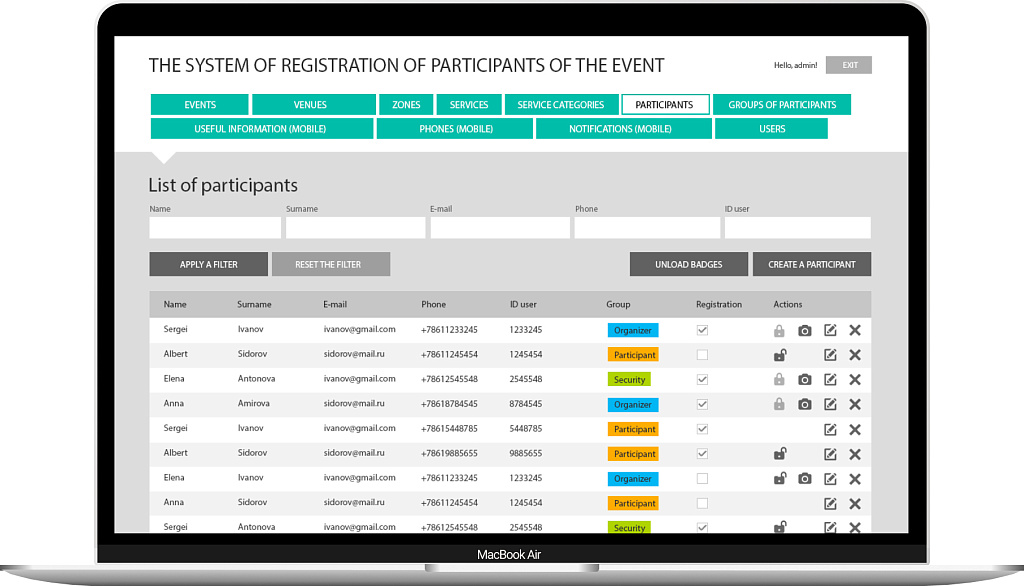Select the Phone filter input

pos(647,228)
